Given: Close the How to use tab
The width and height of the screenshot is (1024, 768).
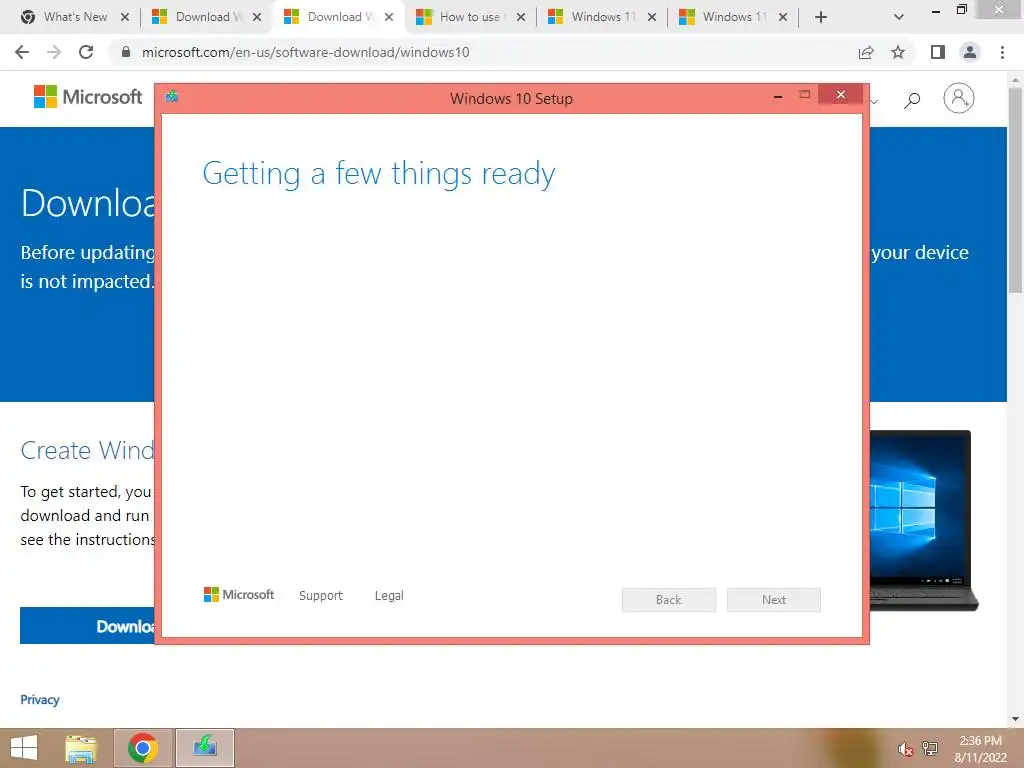Looking at the screenshot, I should tap(520, 17).
